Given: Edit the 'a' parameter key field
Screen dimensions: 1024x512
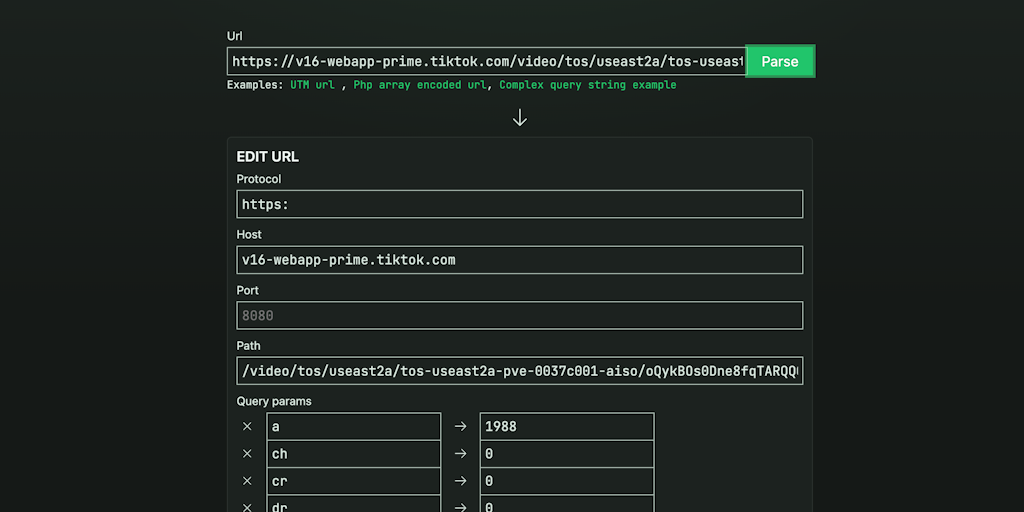Looking at the screenshot, I should point(354,427).
